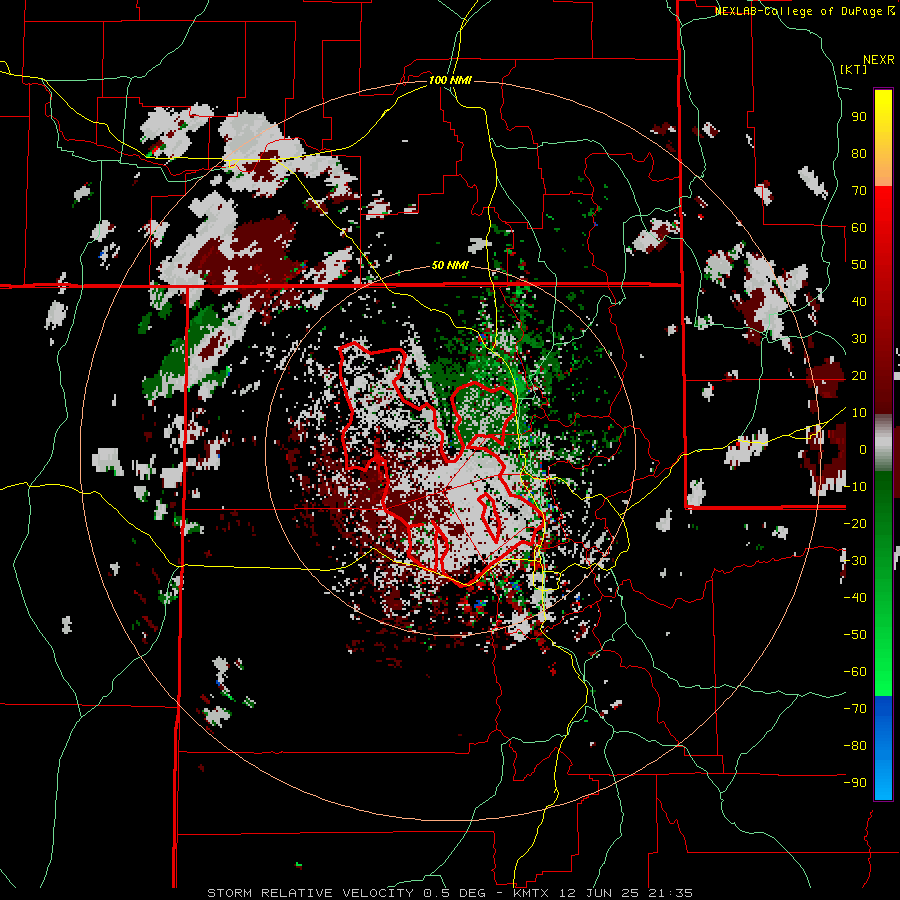This screenshot has height=900, width=900.
Task: Click the "100 NMI" range ring label
Action: (x=450, y=80)
